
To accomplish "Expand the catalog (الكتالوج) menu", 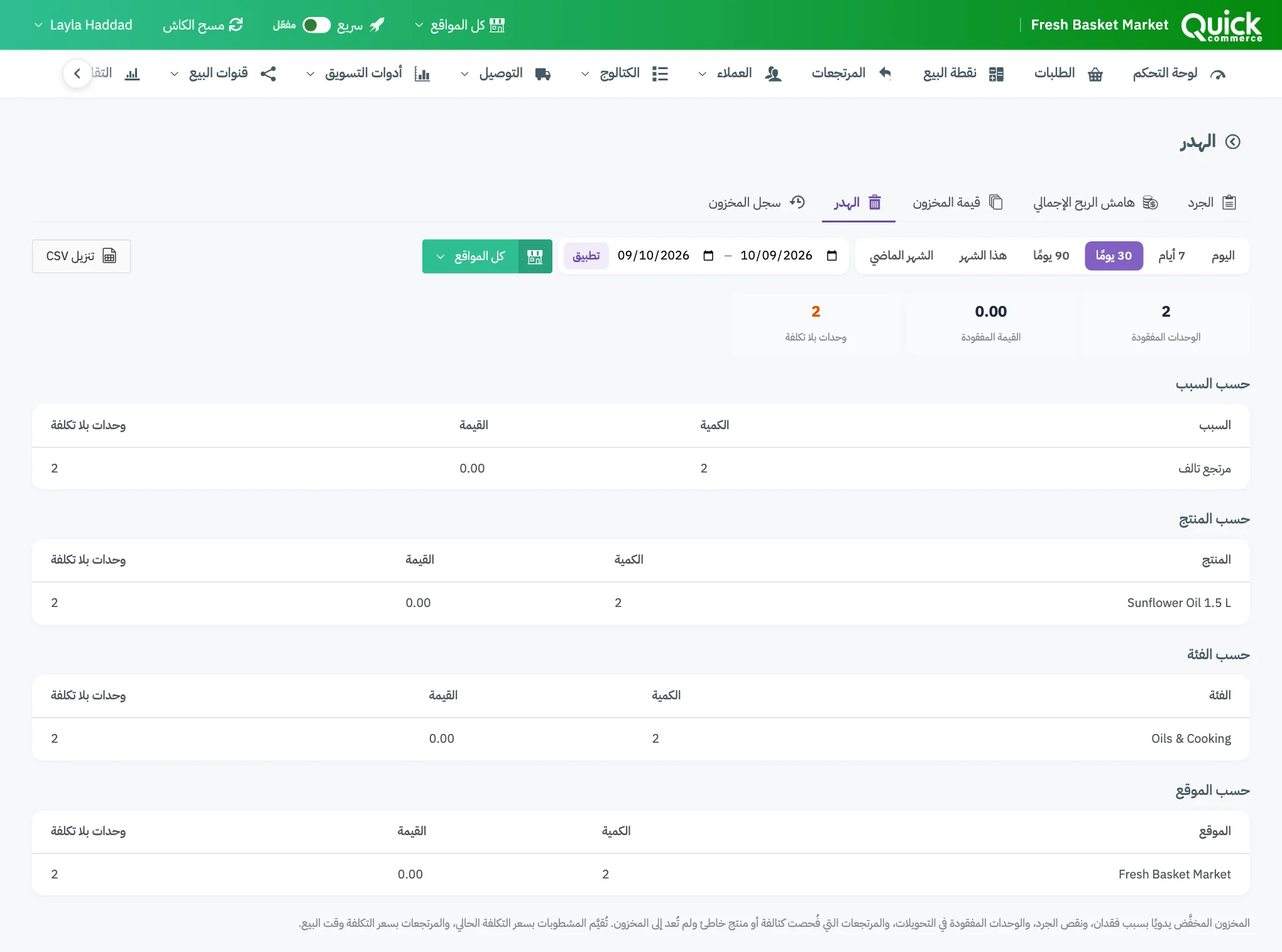I will pyautogui.click(x=624, y=74).
